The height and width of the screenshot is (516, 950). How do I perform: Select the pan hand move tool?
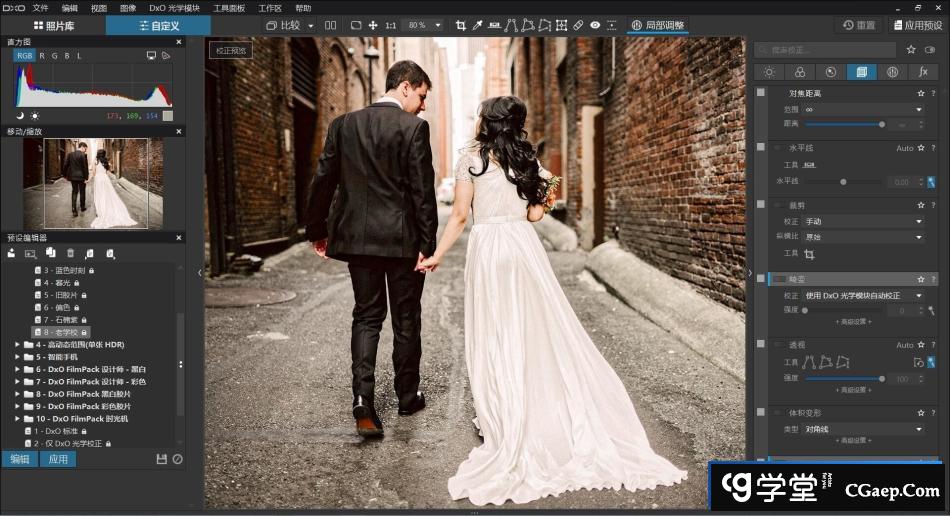pos(373,25)
